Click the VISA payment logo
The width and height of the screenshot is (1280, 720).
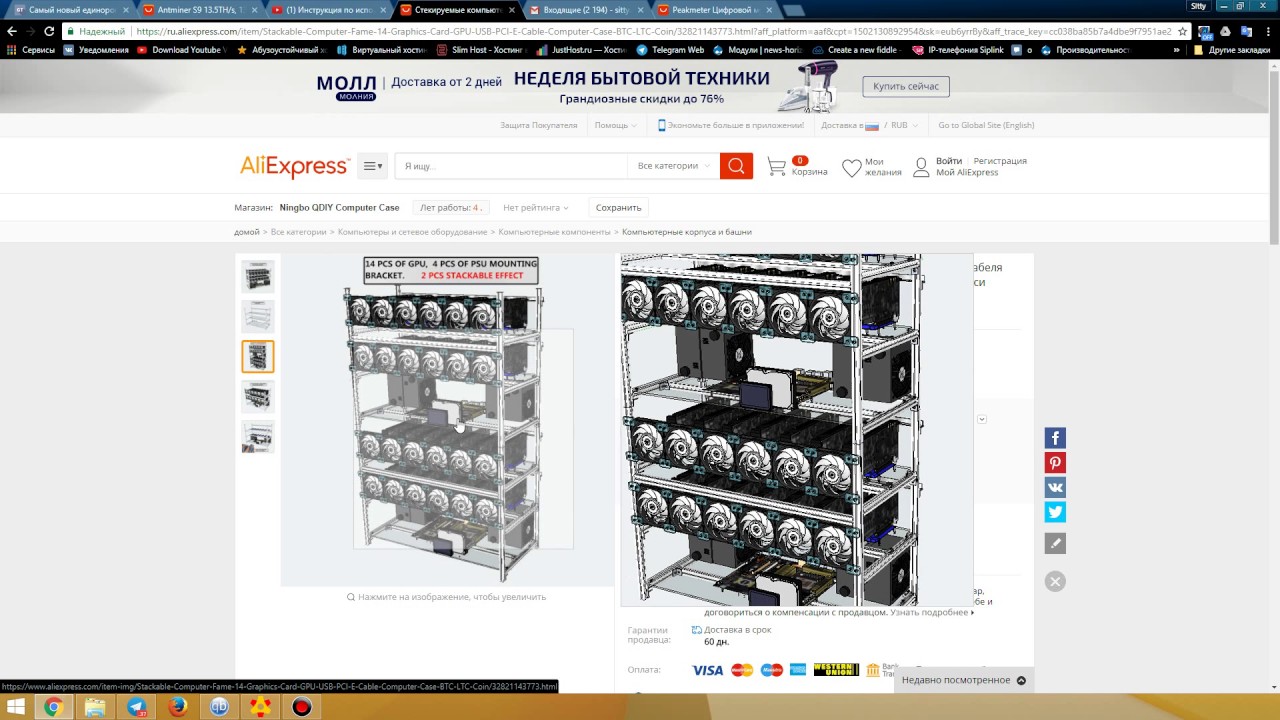(x=707, y=670)
